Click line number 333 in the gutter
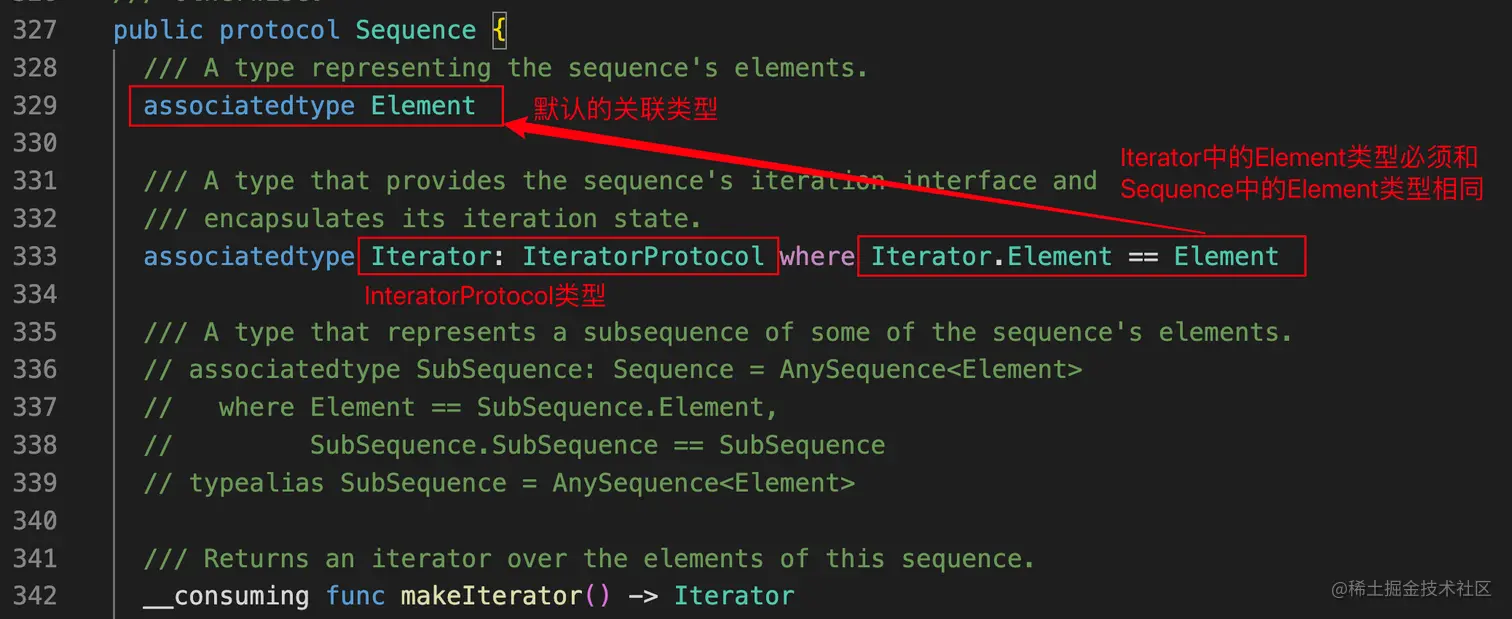The width and height of the screenshot is (1512, 619). [35, 257]
